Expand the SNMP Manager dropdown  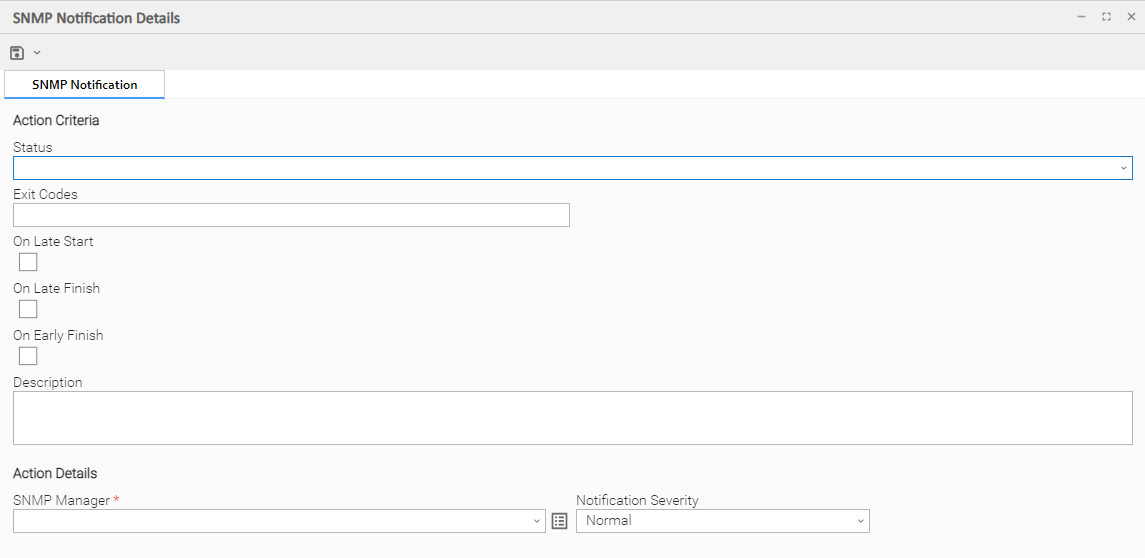(537, 521)
